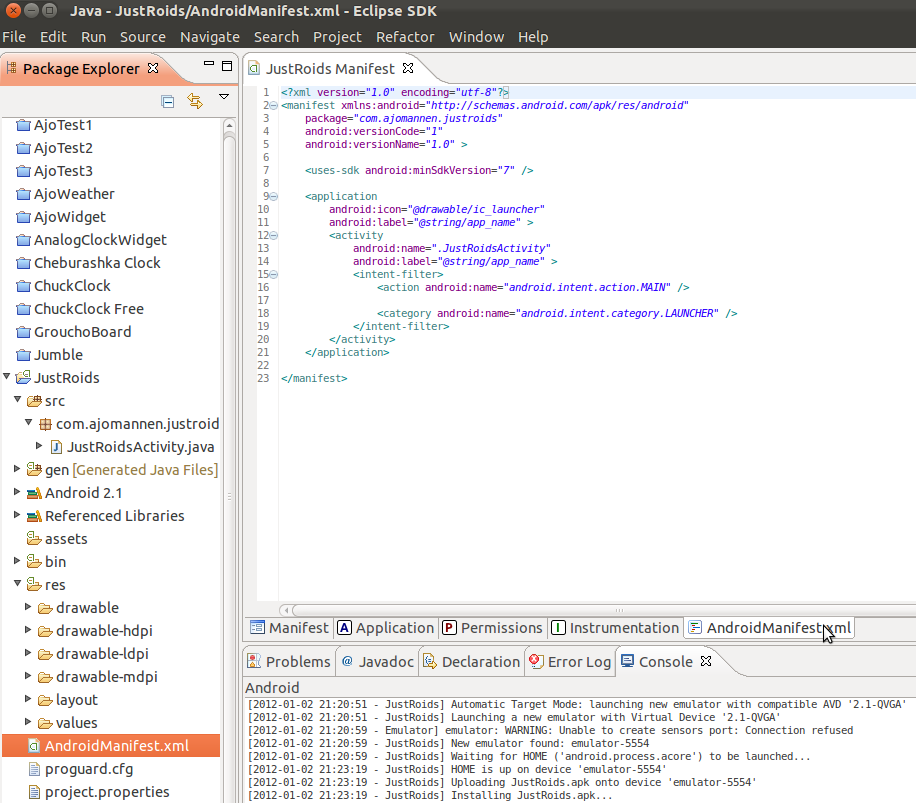This screenshot has width=916, height=803.
Task: Click the Error Log view icon
Action: click(x=536, y=661)
